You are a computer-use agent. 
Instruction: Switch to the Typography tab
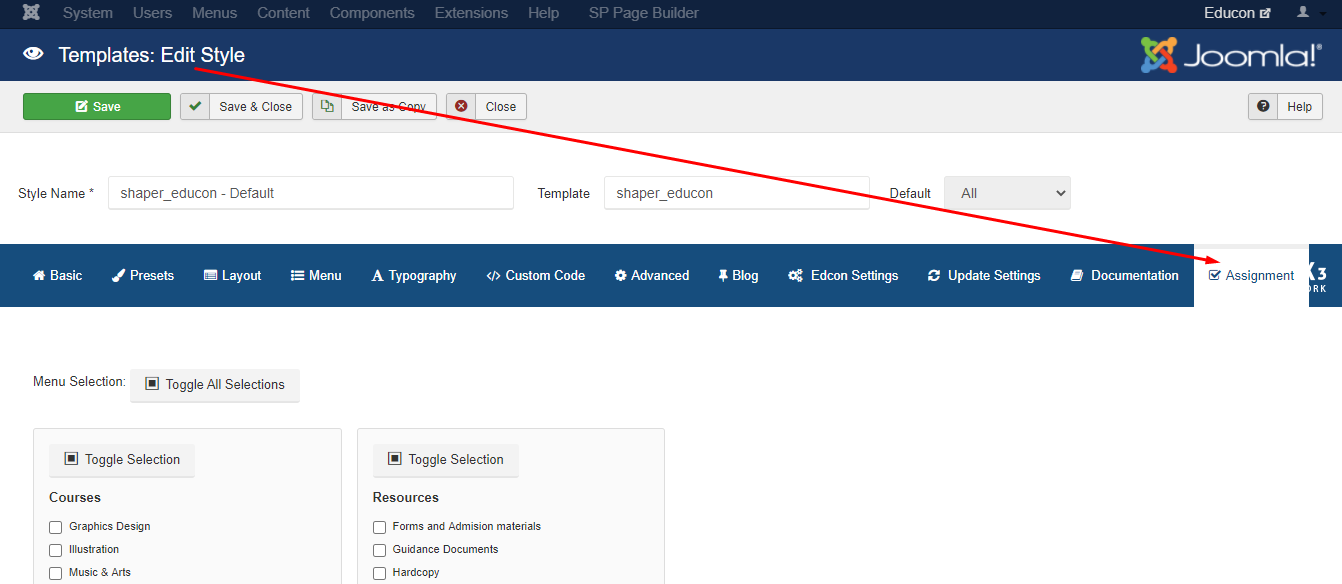[x=413, y=275]
